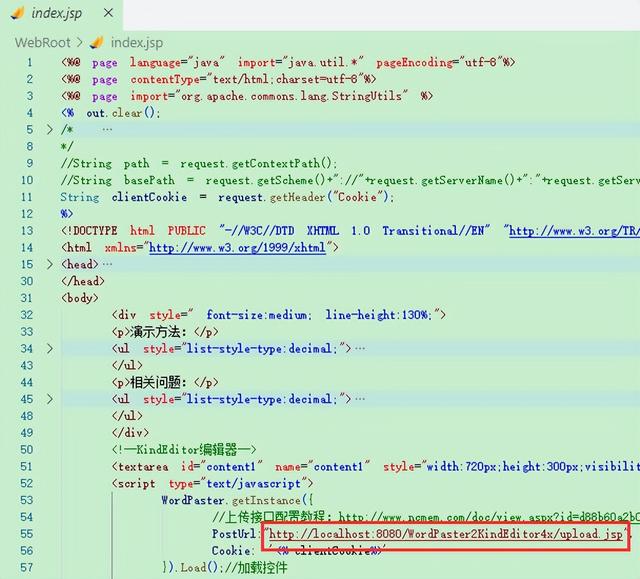This screenshot has height=579, width=640.
Task: Click 'basePath' commented variable on line 10
Action: coord(149,180)
